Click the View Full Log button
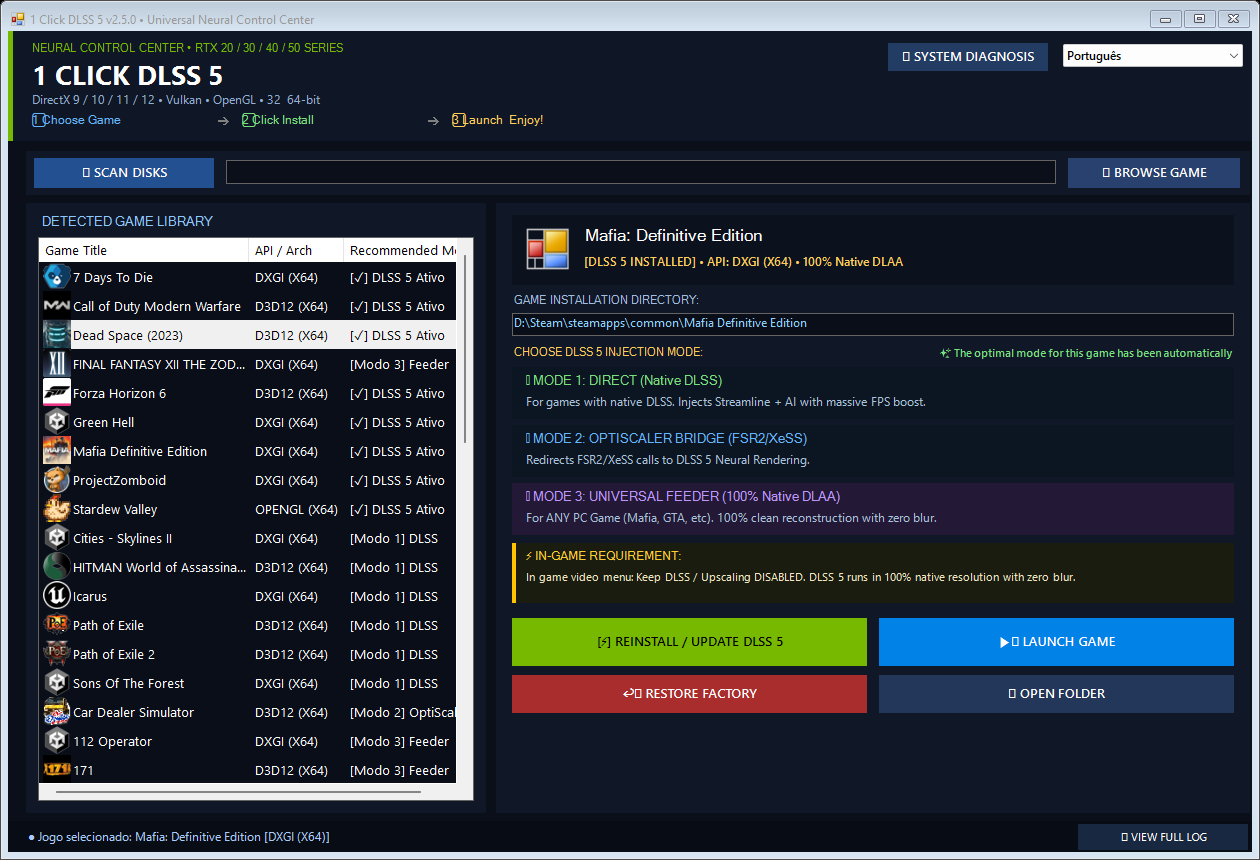1260x860 pixels. (x=1163, y=837)
